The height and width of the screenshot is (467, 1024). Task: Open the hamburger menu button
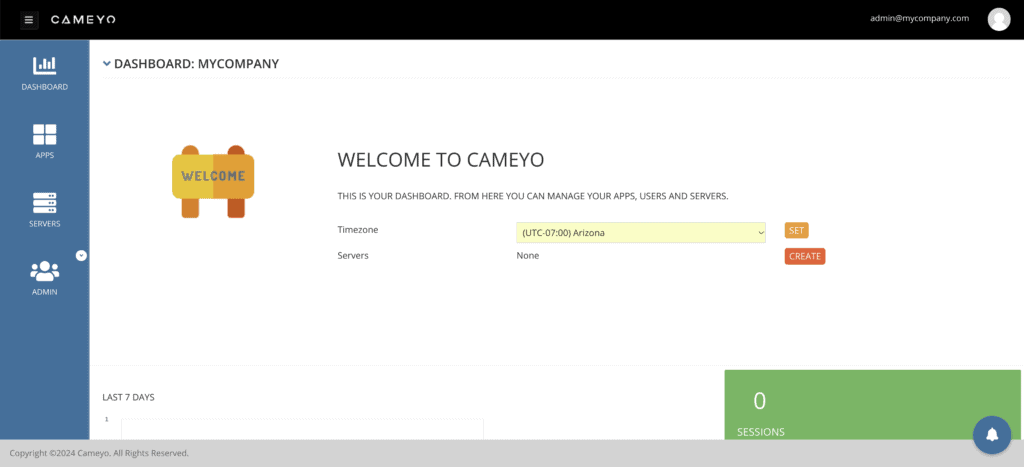click(x=29, y=20)
